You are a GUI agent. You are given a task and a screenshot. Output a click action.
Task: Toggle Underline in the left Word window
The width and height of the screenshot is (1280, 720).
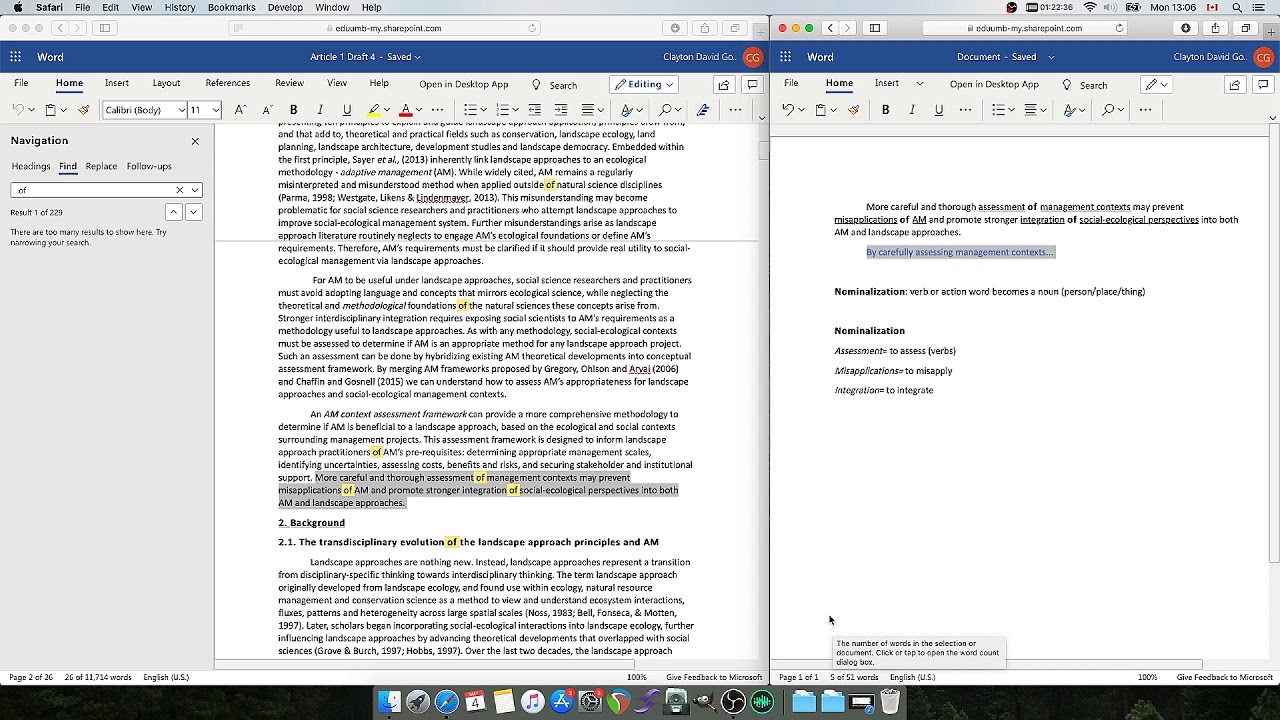coord(347,109)
